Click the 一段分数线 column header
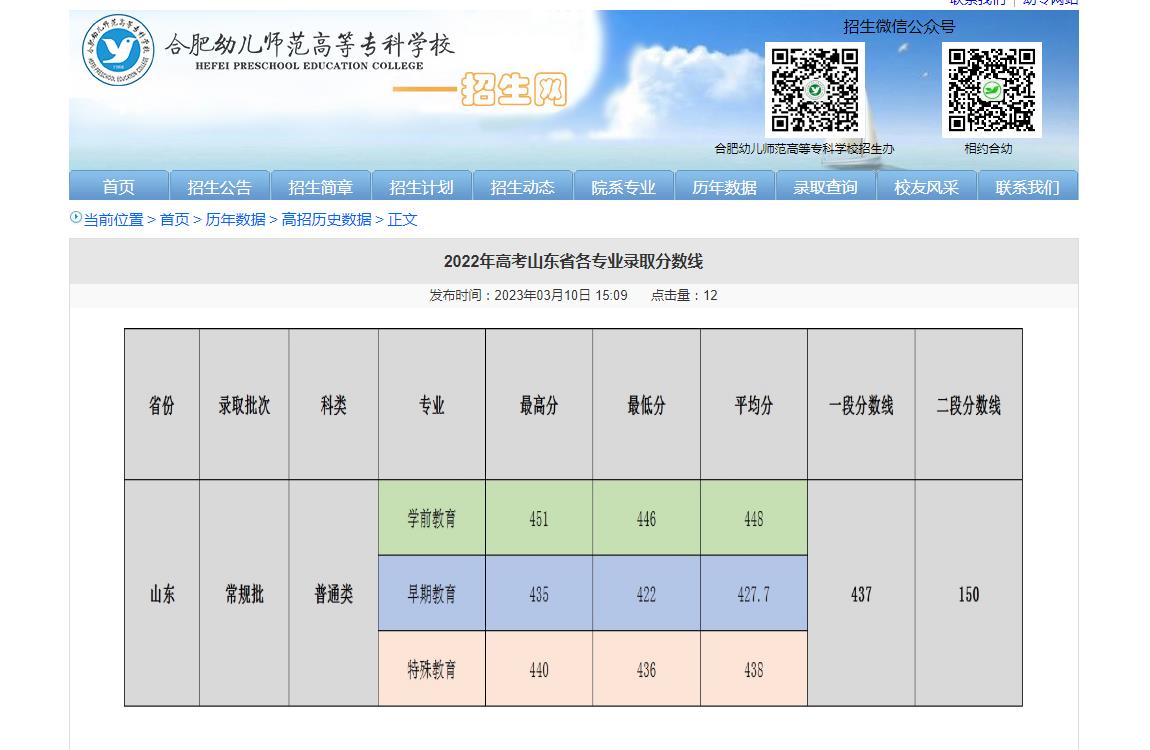The width and height of the screenshot is (1150, 750). click(x=861, y=405)
